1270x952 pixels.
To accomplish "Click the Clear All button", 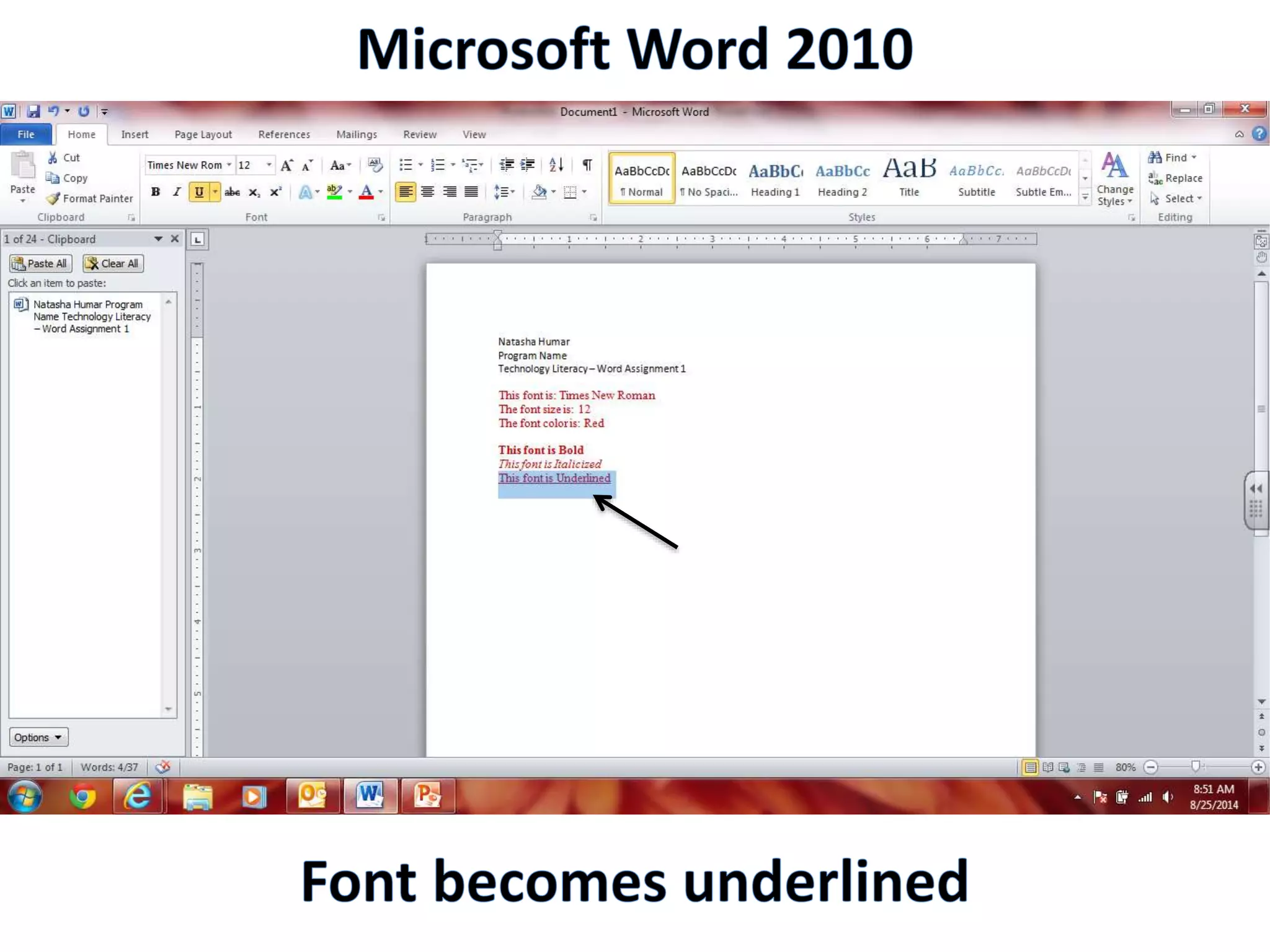I will pyautogui.click(x=113, y=263).
